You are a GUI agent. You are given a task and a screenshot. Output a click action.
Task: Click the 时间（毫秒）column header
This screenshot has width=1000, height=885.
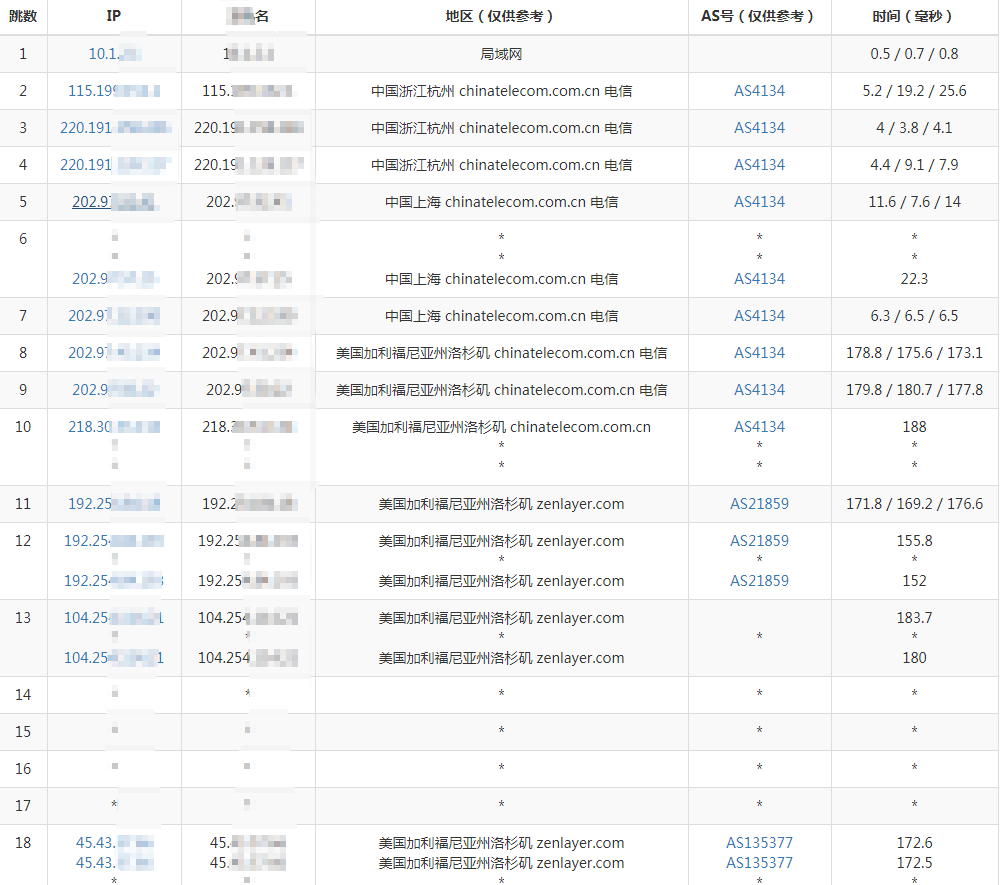pos(914,16)
